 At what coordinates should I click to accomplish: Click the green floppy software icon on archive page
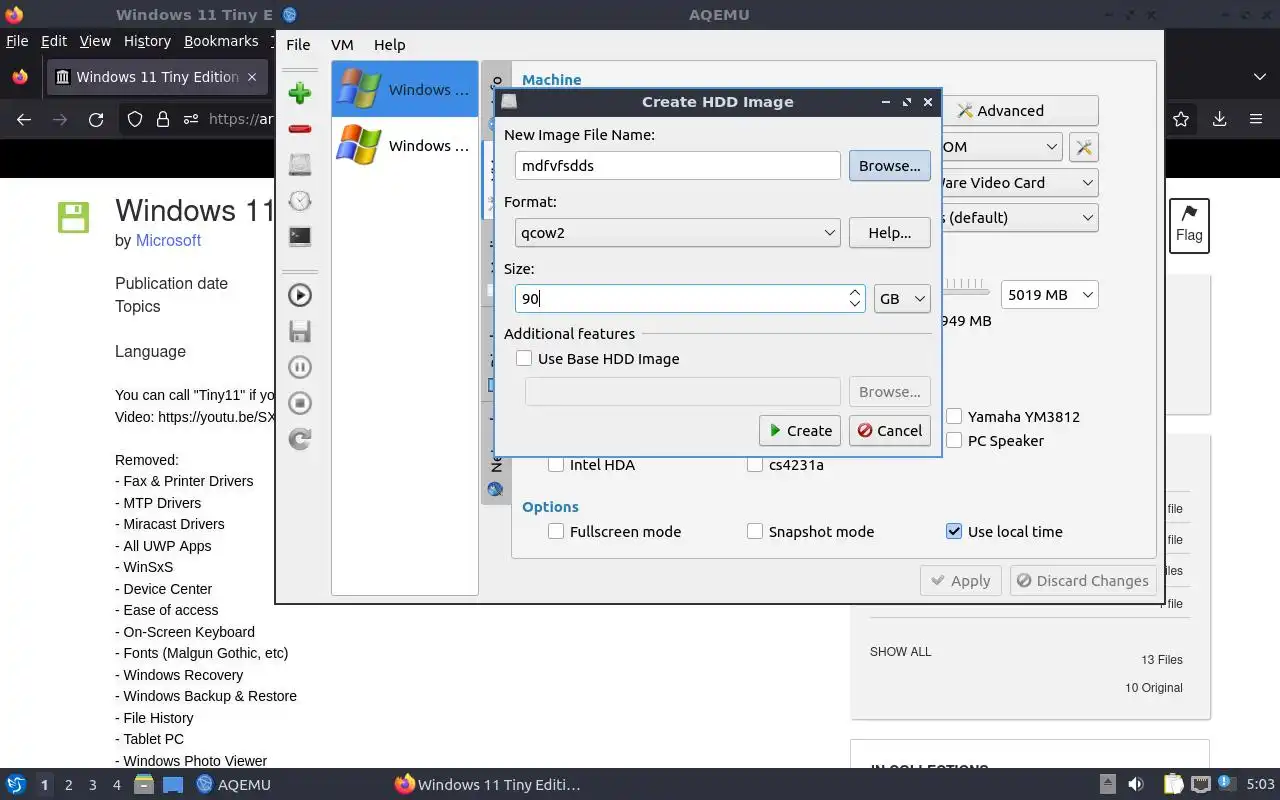click(73, 217)
